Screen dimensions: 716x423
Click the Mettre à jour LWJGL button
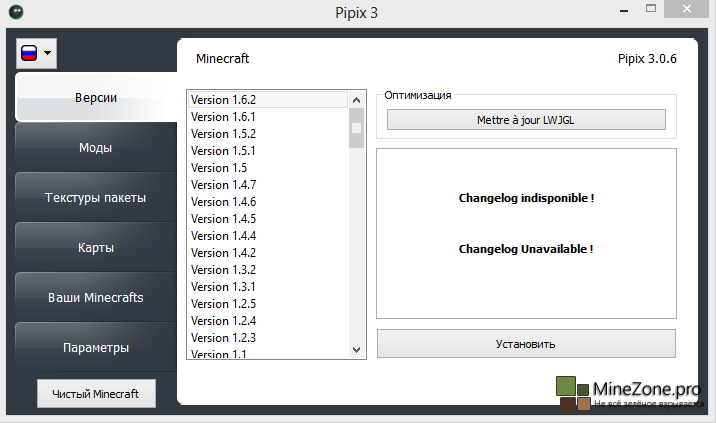click(526, 120)
